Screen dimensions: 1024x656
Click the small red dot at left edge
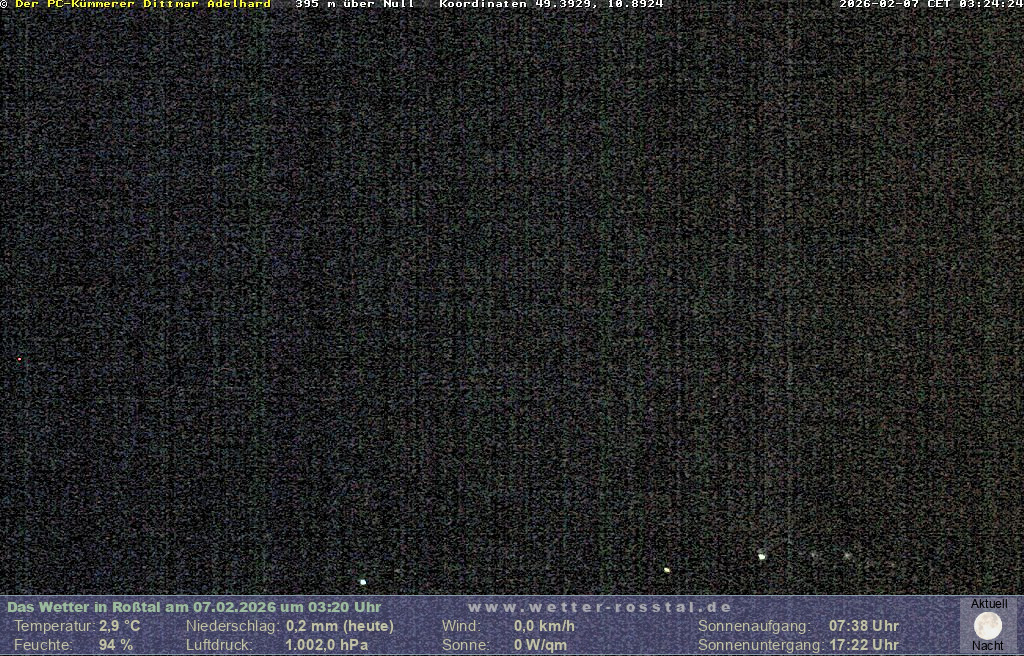tap(19, 359)
